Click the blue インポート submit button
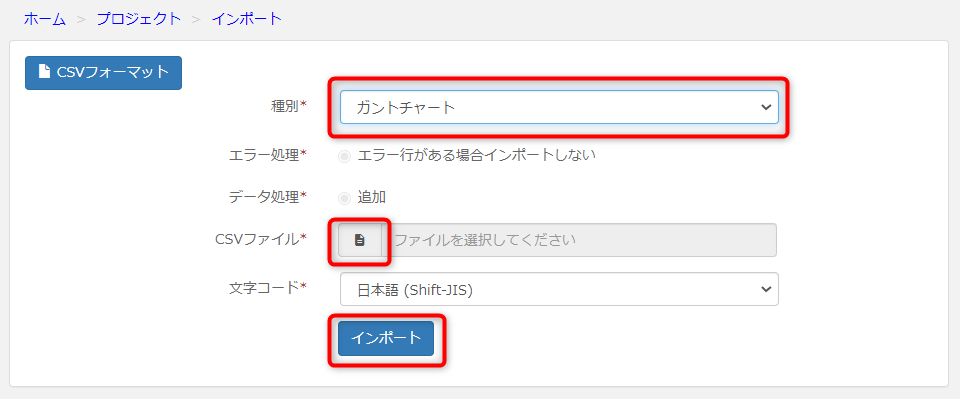The image size is (960, 399). (386, 338)
